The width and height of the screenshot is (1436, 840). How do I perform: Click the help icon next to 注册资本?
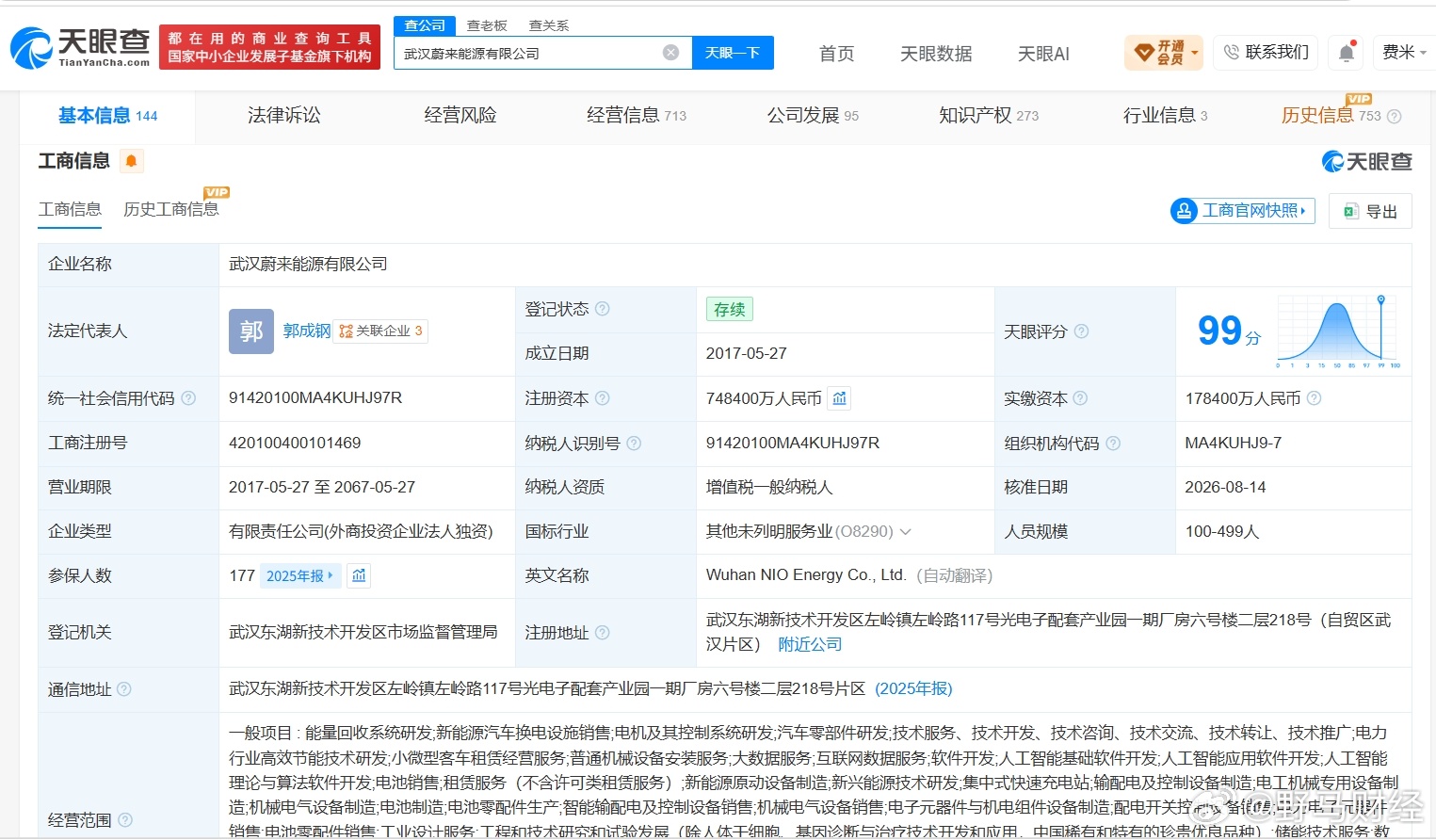tap(603, 398)
